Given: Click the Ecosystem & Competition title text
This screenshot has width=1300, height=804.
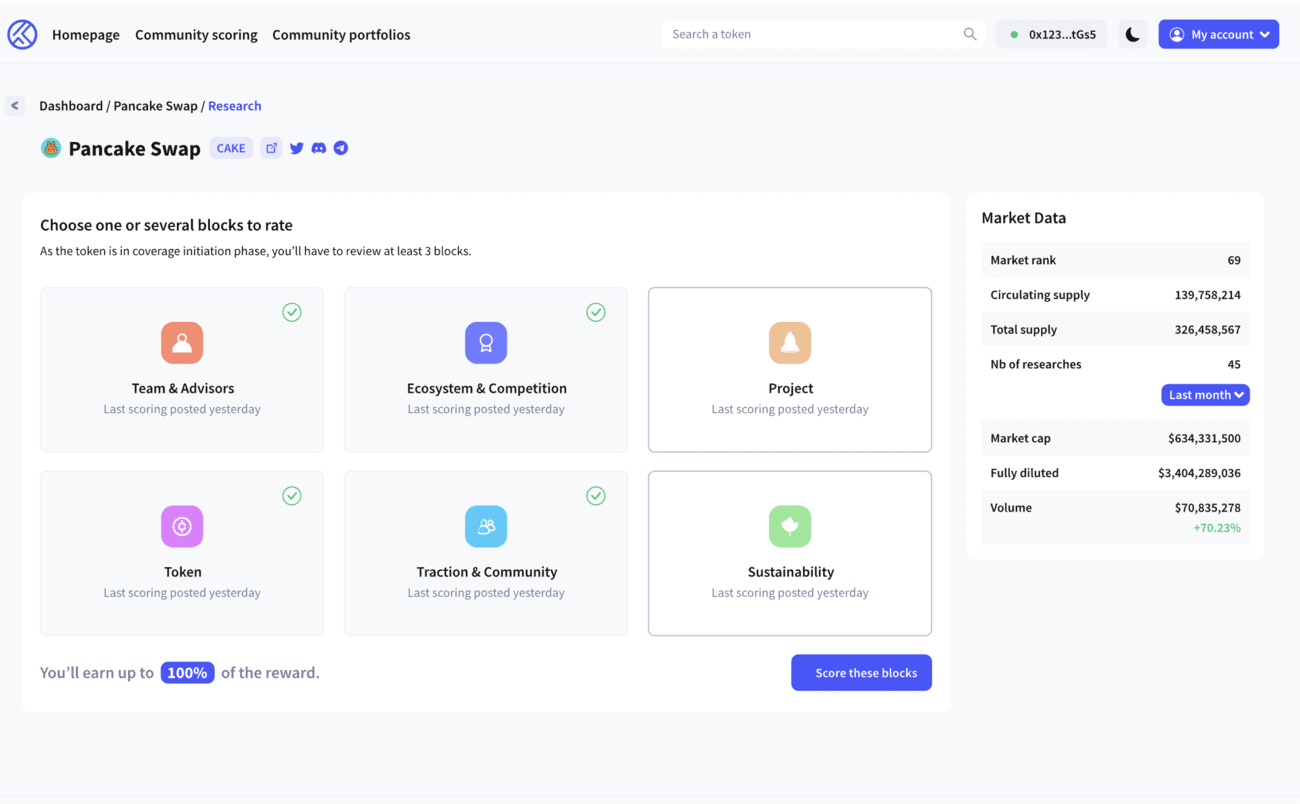Looking at the screenshot, I should [x=486, y=388].
